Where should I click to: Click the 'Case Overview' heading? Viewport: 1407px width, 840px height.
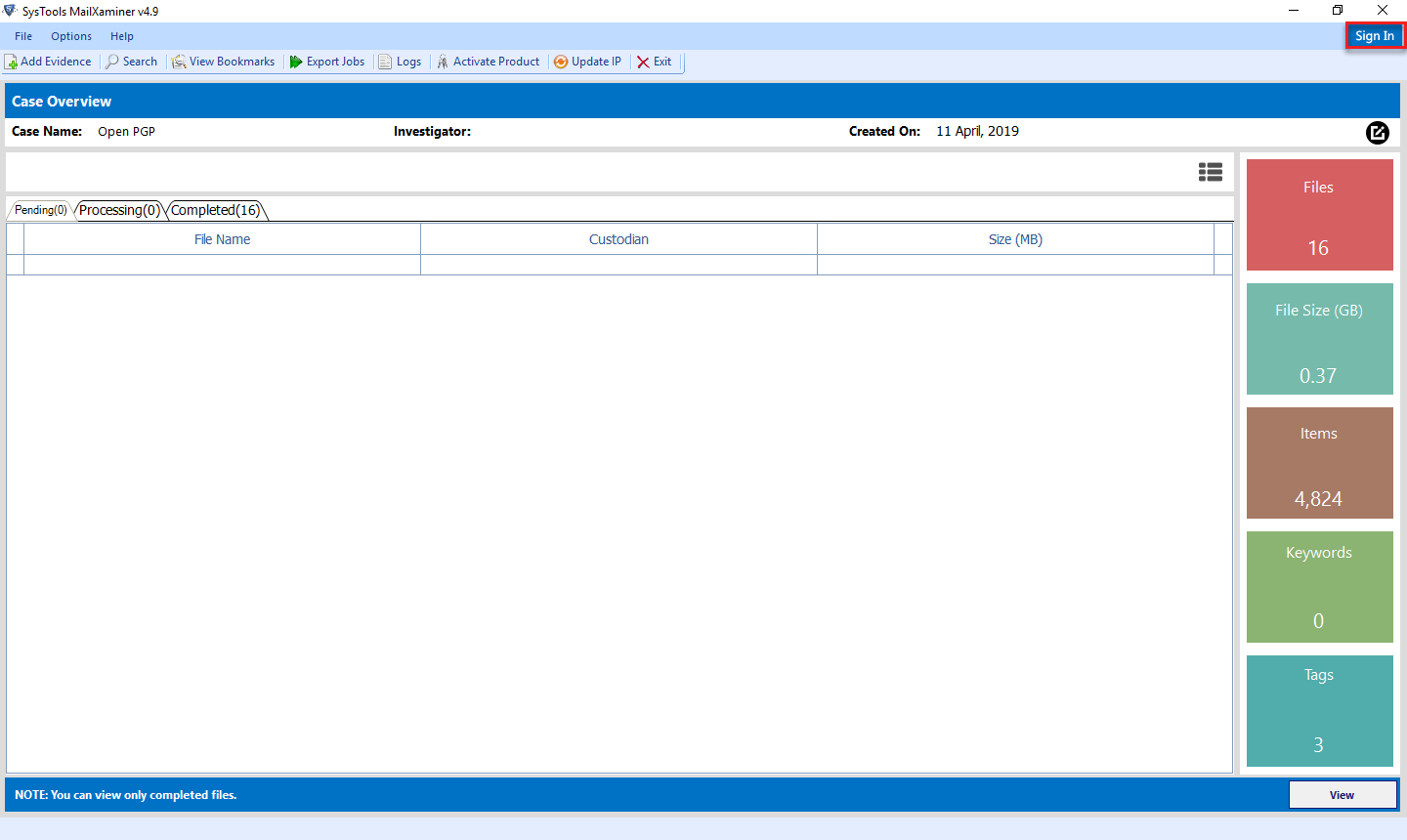[x=62, y=102]
